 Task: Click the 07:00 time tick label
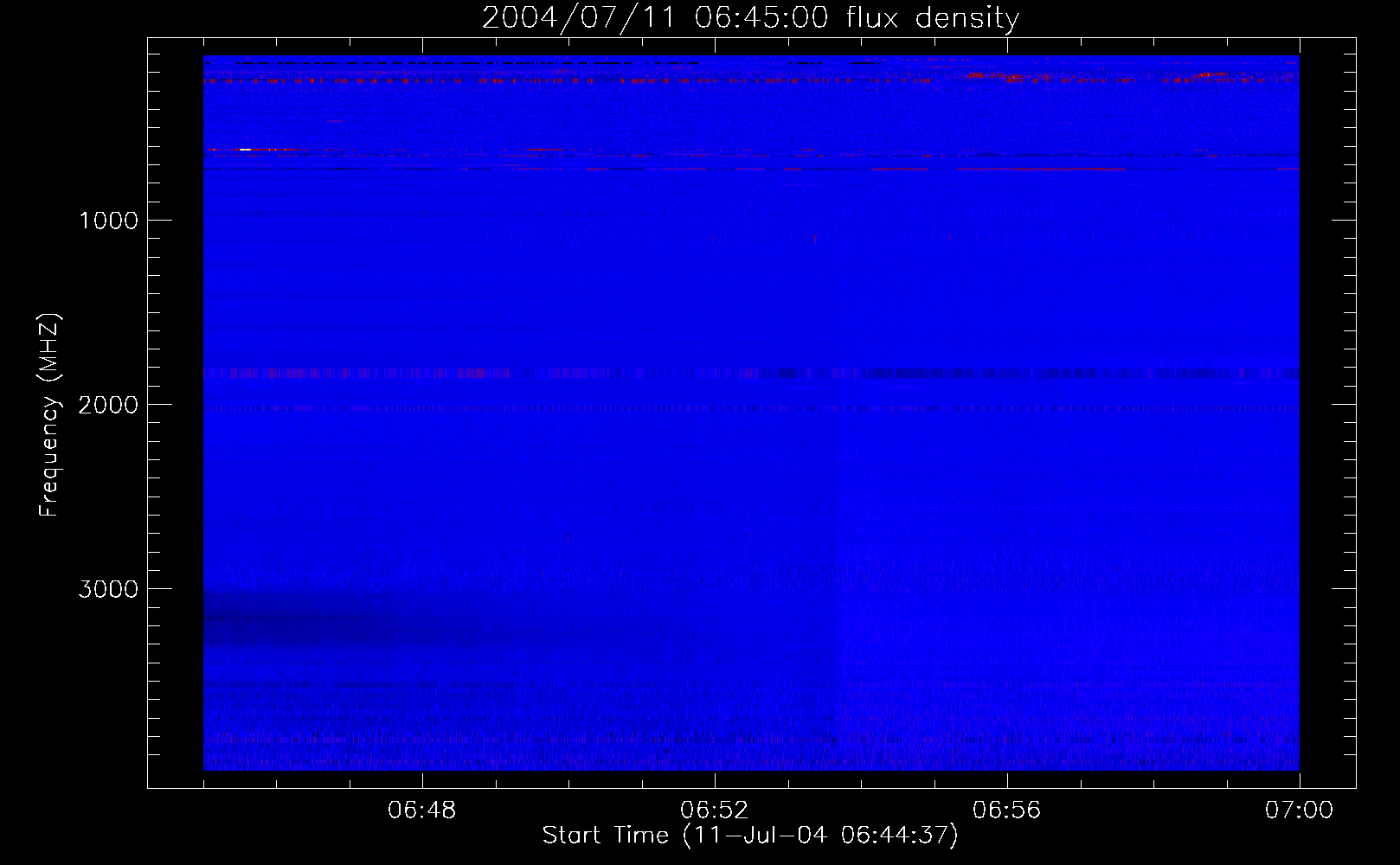coord(1299,811)
